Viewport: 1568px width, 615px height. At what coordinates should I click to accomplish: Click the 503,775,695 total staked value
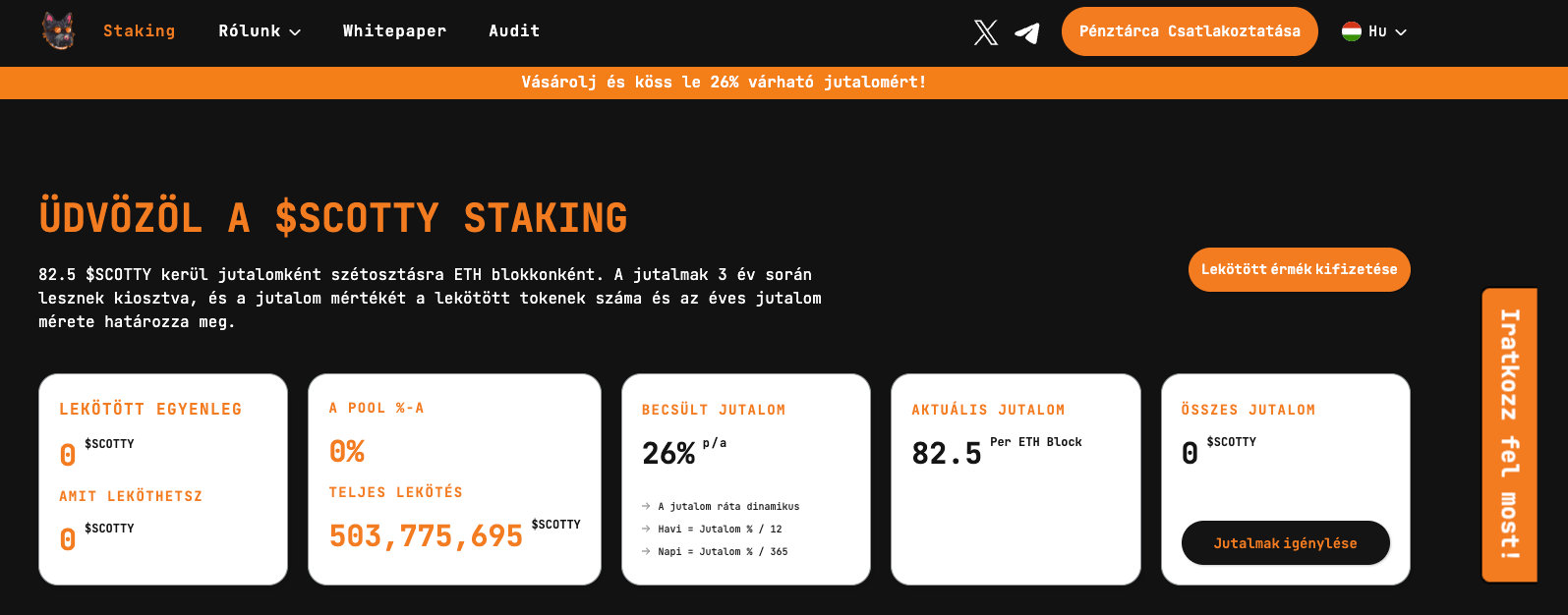point(426,536)
